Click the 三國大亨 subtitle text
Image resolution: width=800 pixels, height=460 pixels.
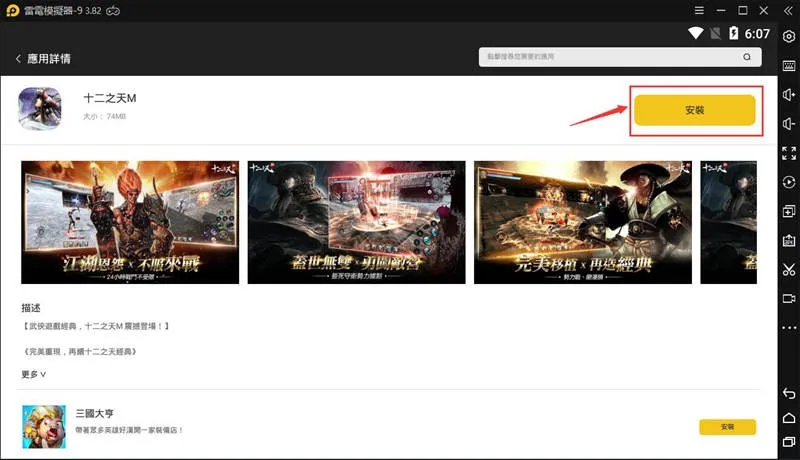click(129, 430)
